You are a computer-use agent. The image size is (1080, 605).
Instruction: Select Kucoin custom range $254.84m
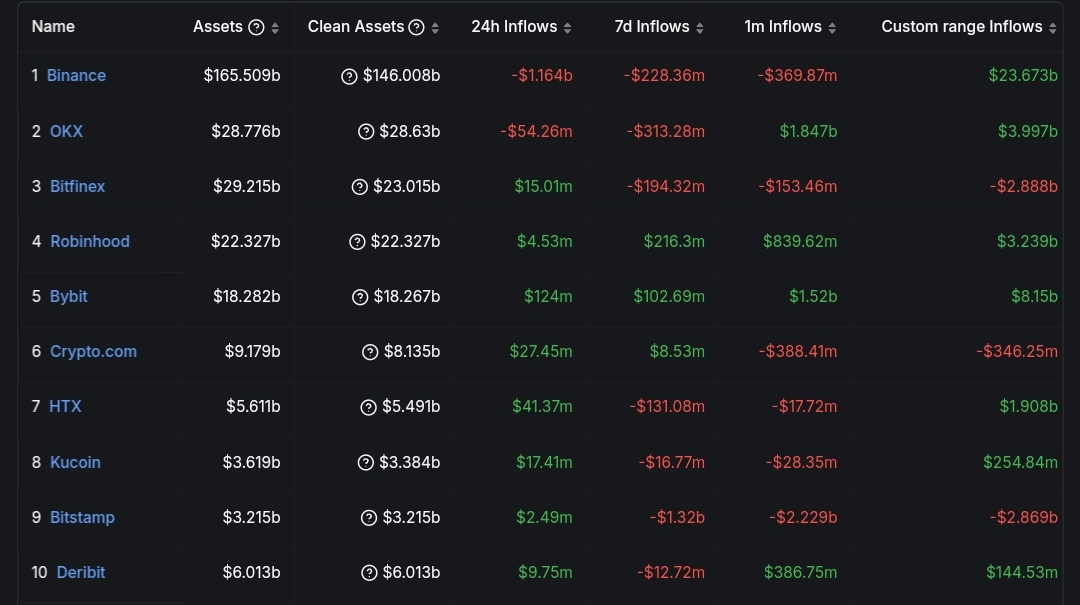pos(1020,462)
